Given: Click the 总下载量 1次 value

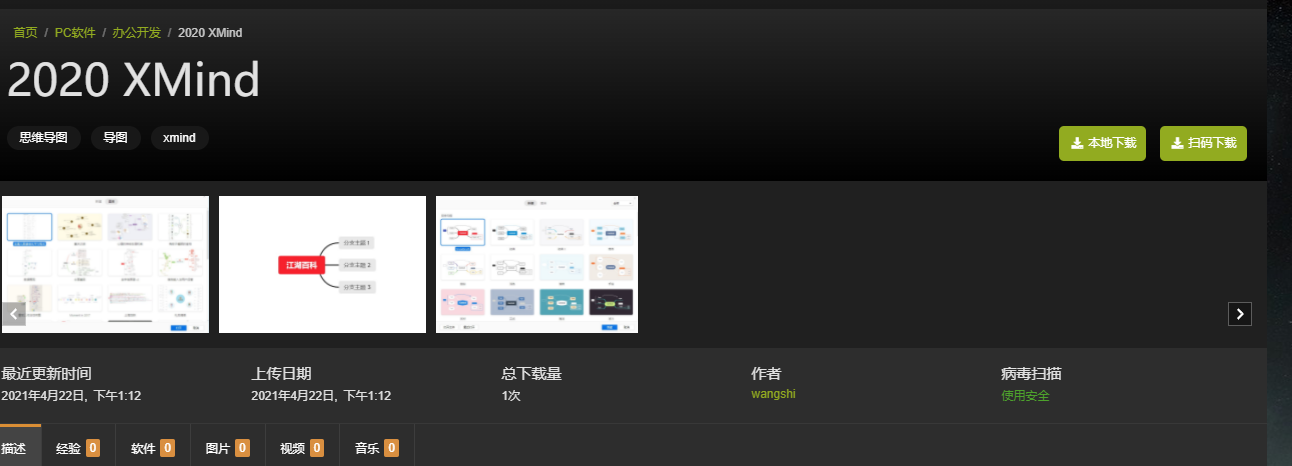Looking at the screenshot, I should [x=511, y=396].
